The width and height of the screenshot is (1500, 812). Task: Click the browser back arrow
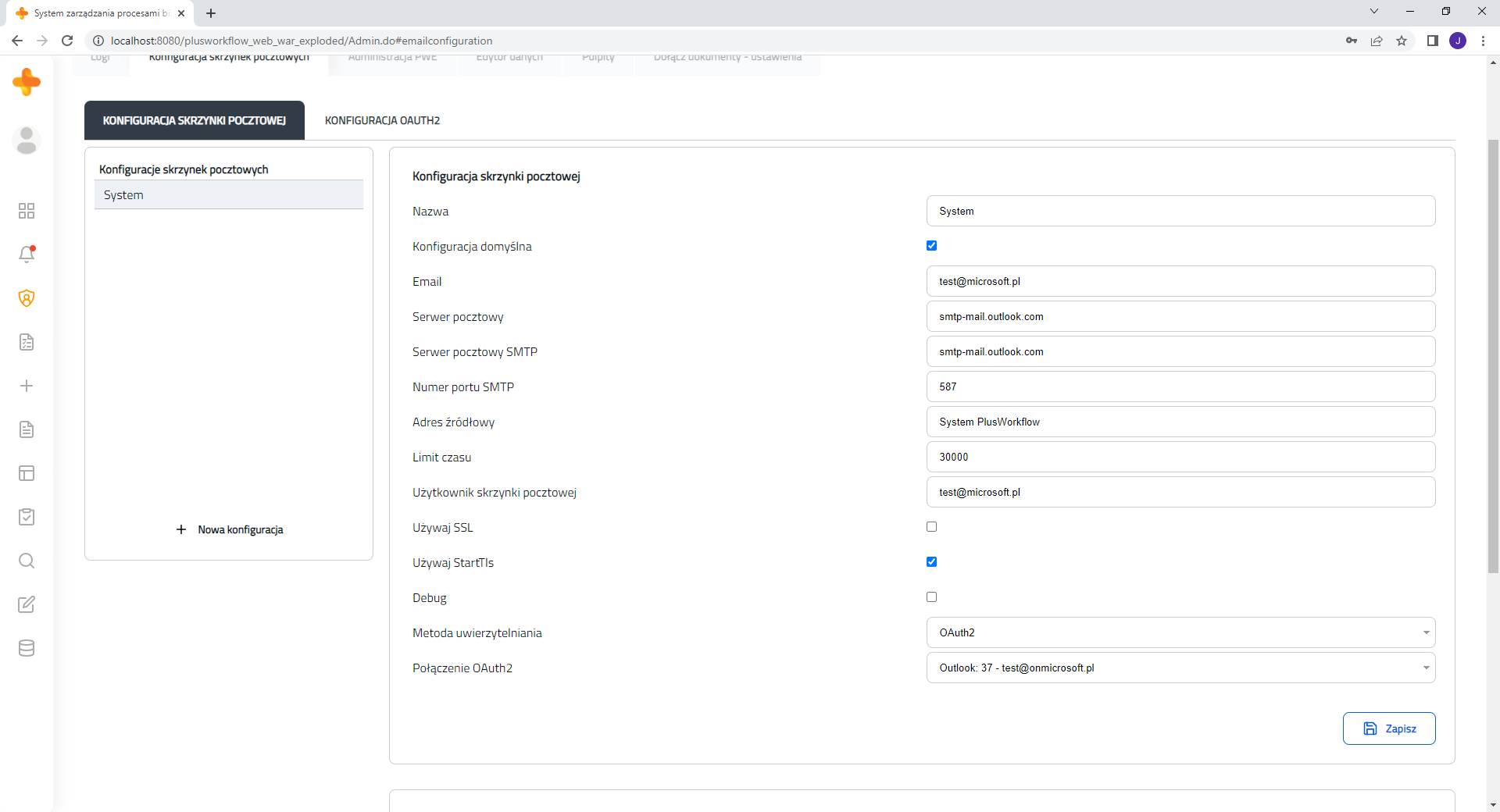pos(17,41)
